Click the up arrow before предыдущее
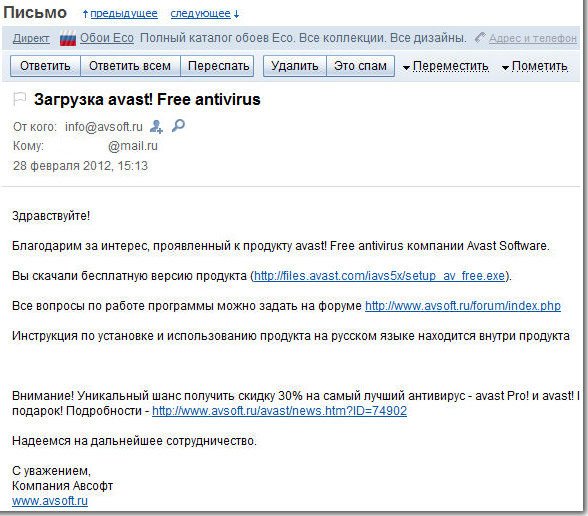 (x=85, y=15)
